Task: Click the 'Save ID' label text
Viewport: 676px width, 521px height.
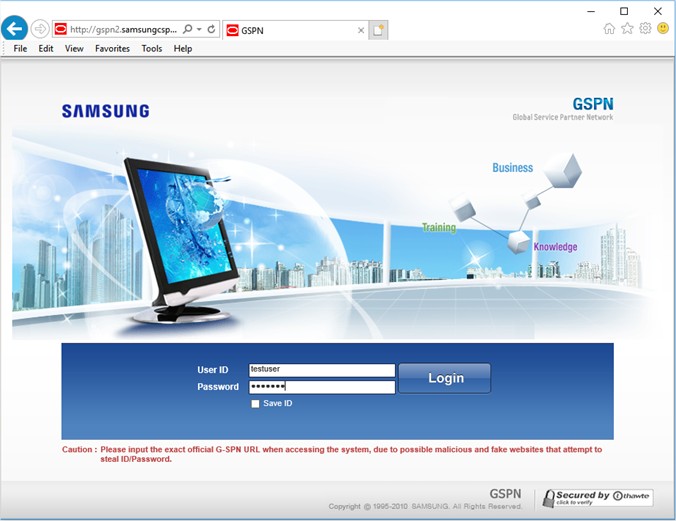Action: click(x=278, y=403)
